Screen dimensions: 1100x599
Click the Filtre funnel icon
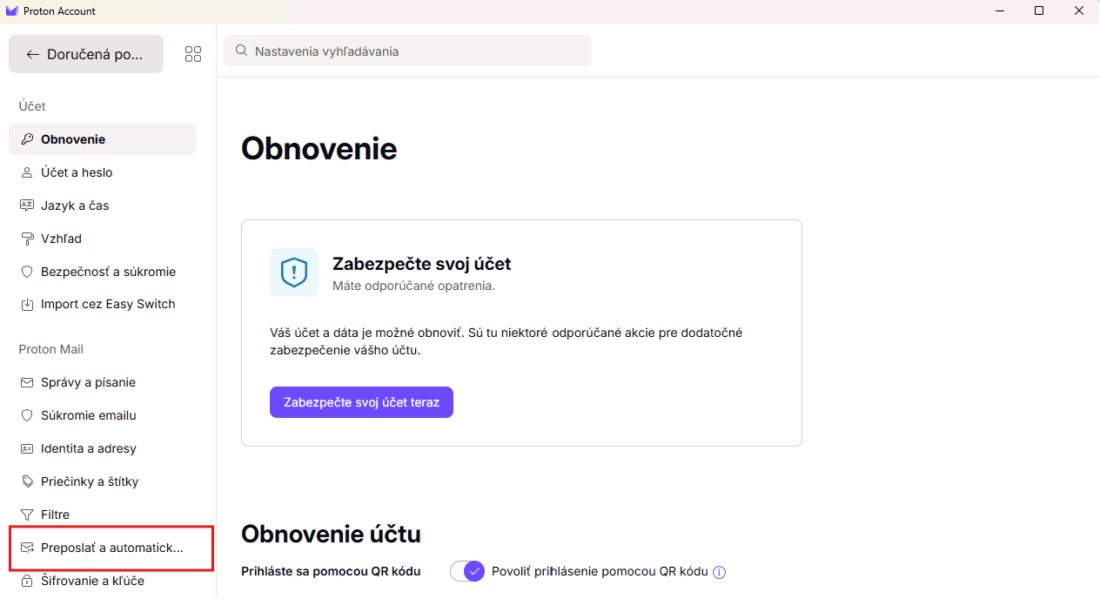pos(27,514)
